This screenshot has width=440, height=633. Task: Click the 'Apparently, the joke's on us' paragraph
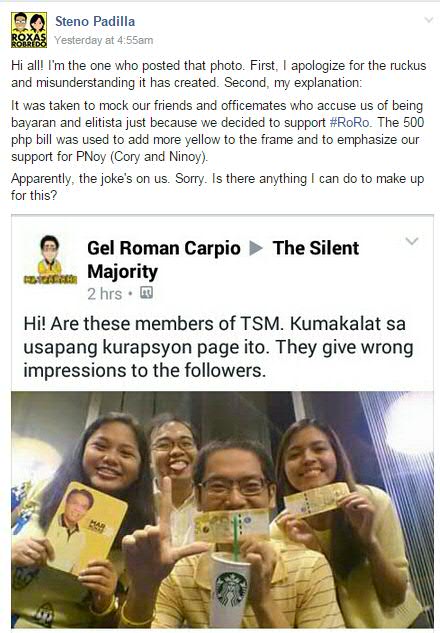coord(218,187)
